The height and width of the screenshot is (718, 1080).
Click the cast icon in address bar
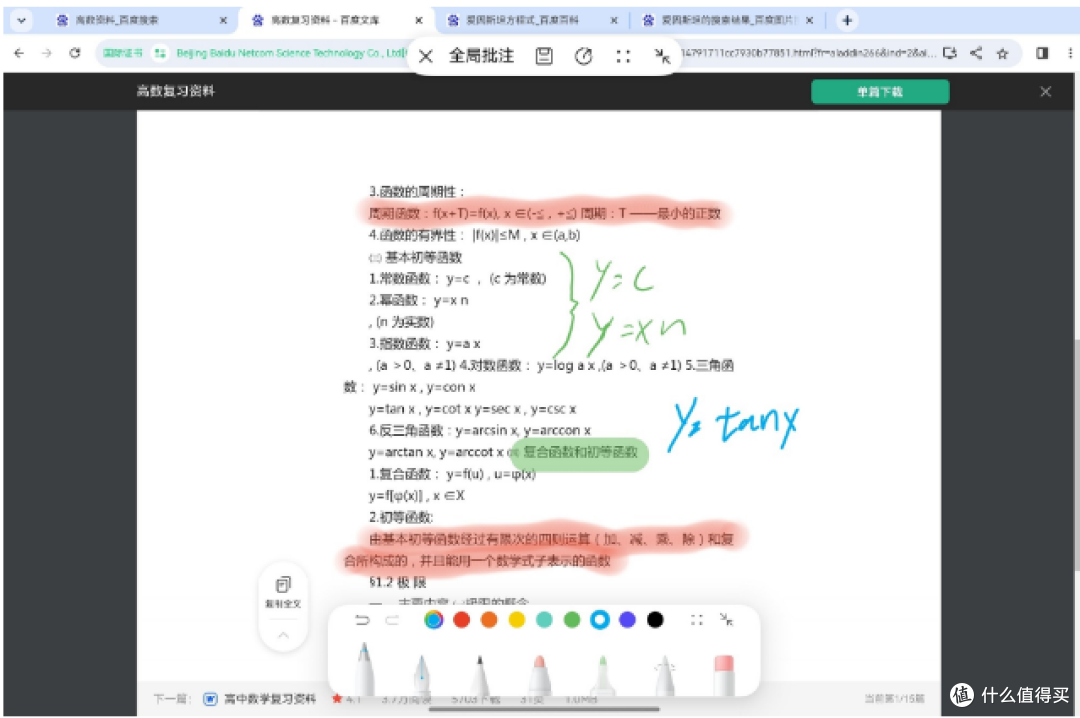click(x=950, y=53)
